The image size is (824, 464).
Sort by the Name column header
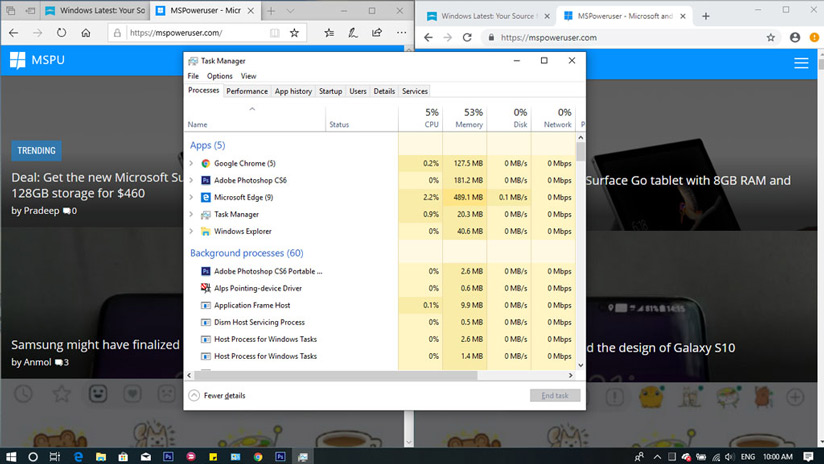[256, 118]
